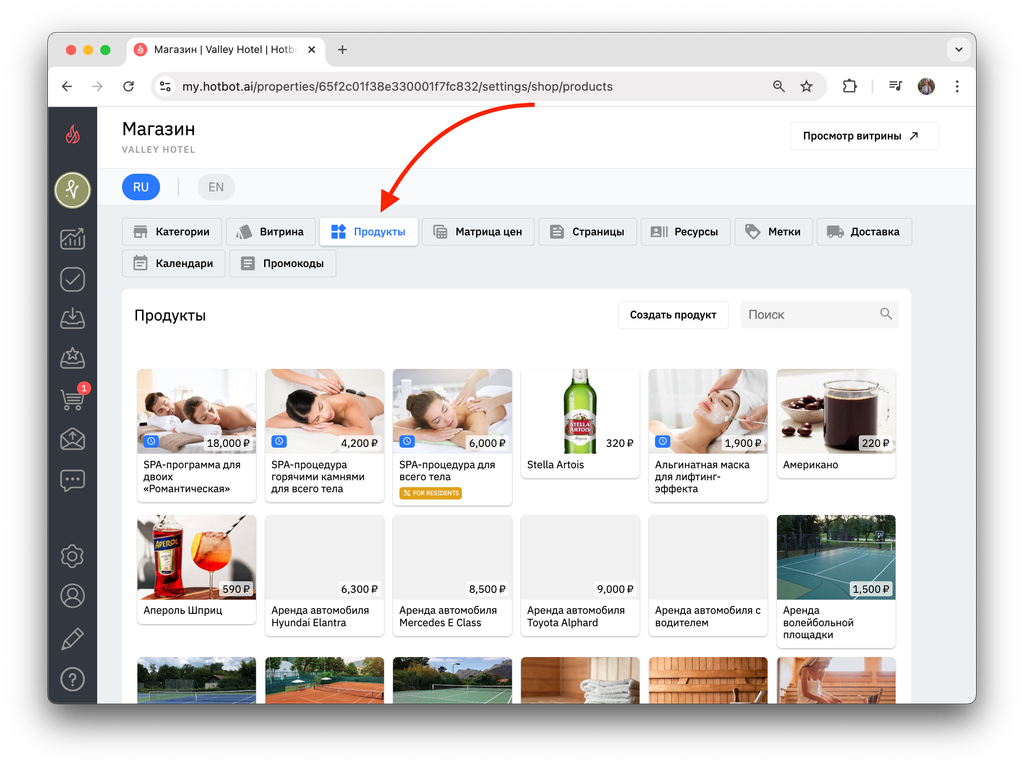Screen dimensions: 1024x767
Task: Close the Магазин browser tab
Action: point(312,50)
